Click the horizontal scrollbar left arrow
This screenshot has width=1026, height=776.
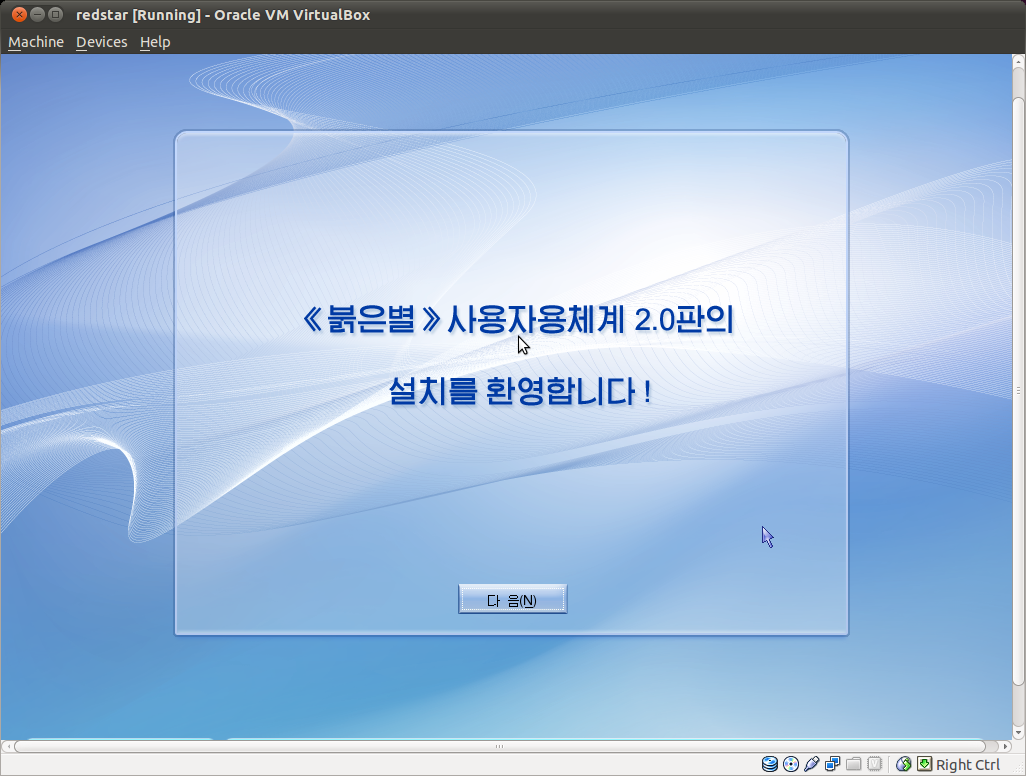[7, 746]
